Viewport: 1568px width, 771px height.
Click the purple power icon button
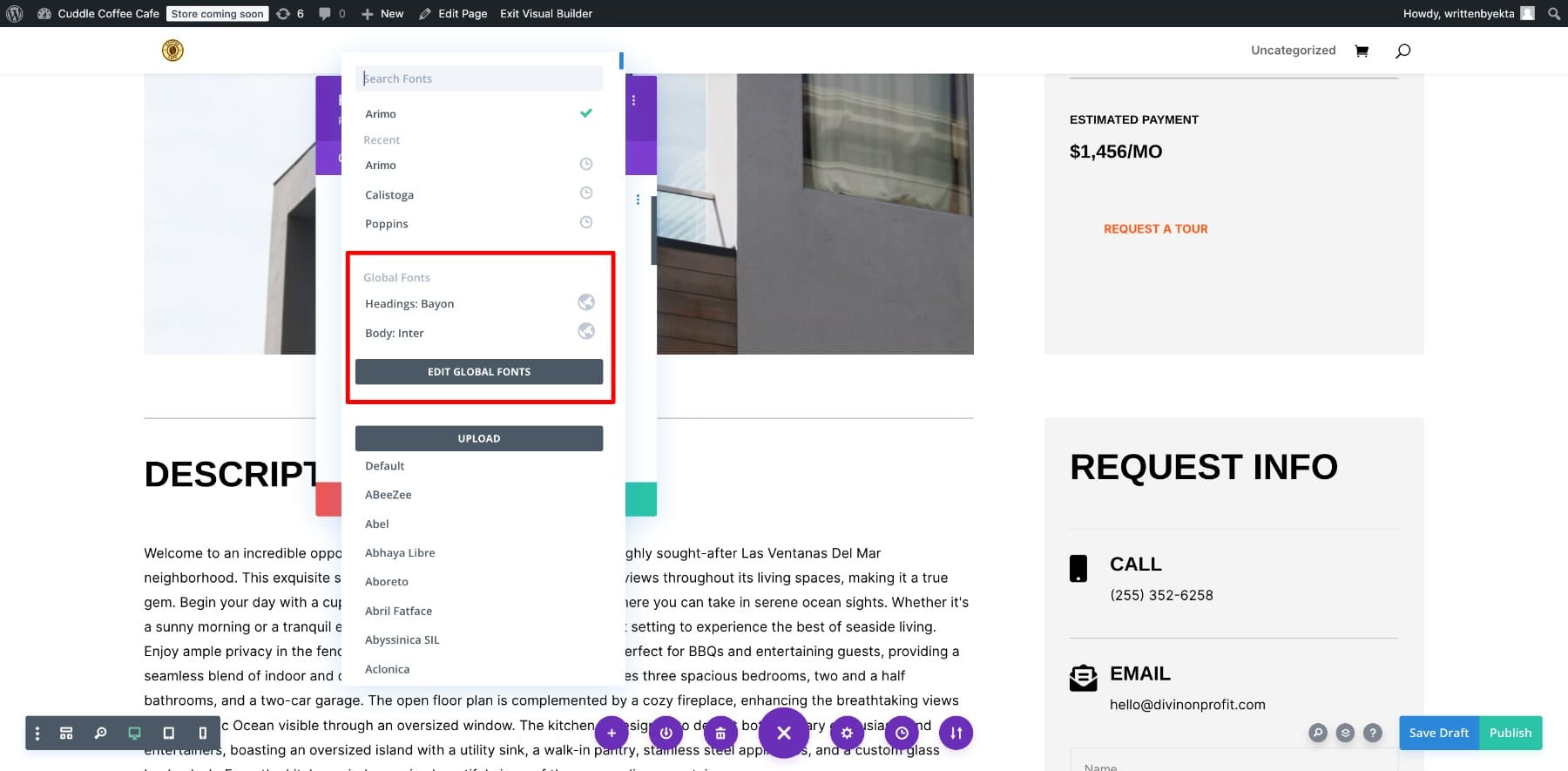[x=666, y=733]
